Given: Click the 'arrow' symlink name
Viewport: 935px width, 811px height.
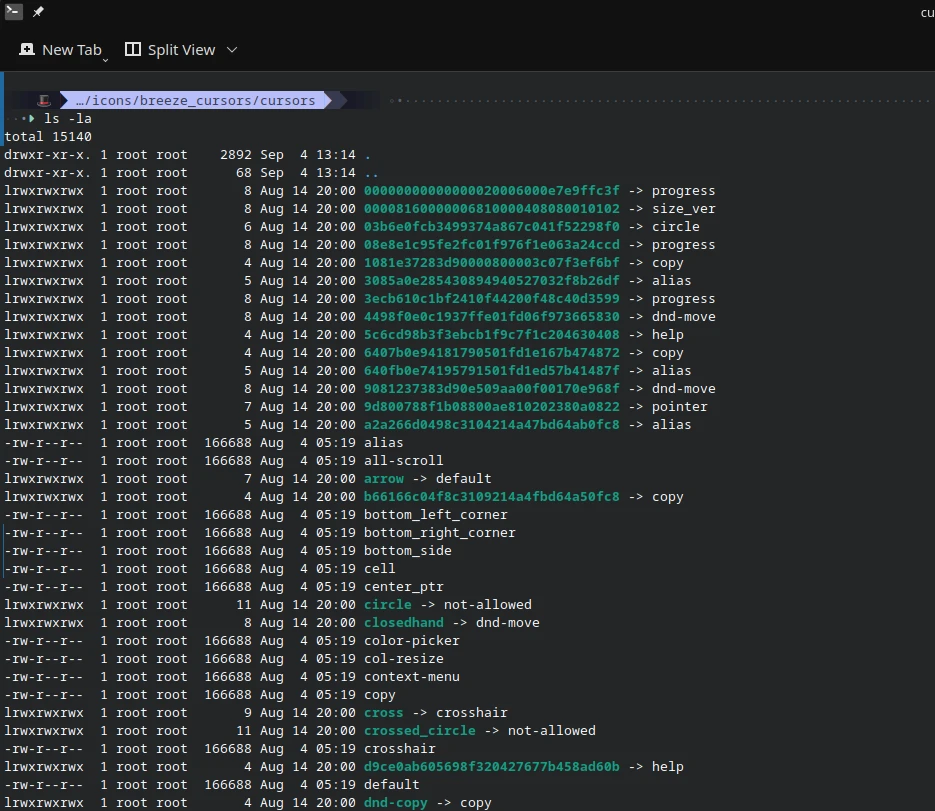Looking at the screenshot, I should 383,479.
